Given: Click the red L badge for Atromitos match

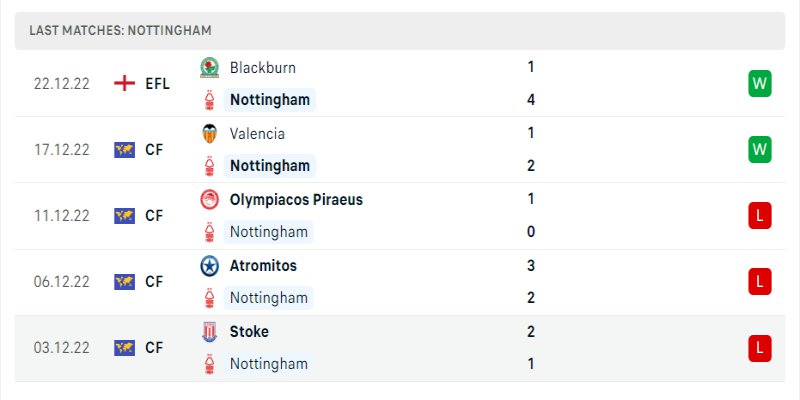Looking at the screenshot, I should (x=759, y=282).
